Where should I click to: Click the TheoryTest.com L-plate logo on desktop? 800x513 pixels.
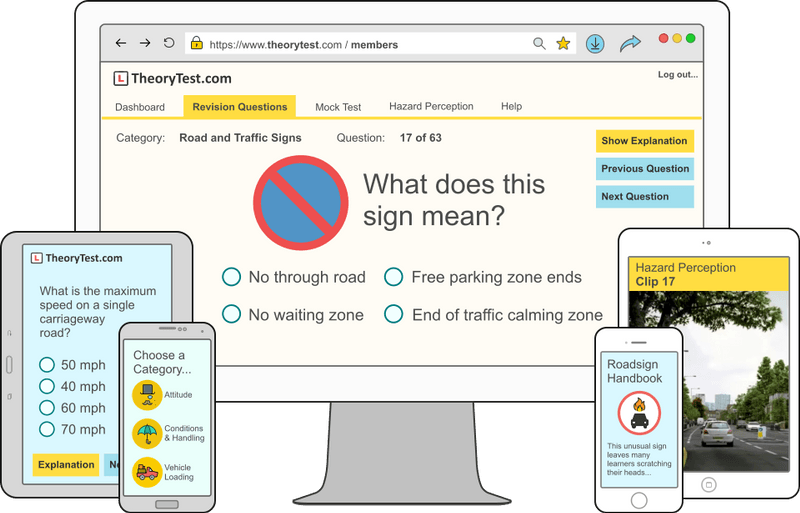pyautogui.click(x=120, y=79)
